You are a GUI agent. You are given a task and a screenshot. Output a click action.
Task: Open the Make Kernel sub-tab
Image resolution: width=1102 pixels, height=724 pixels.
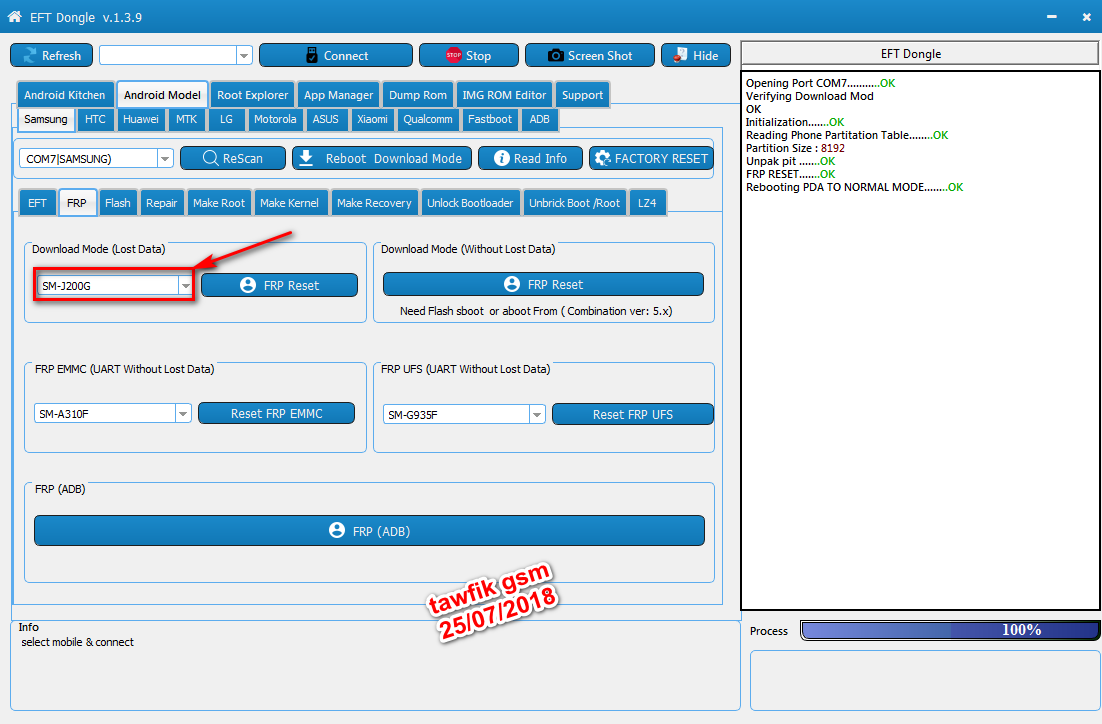point(289,203)
